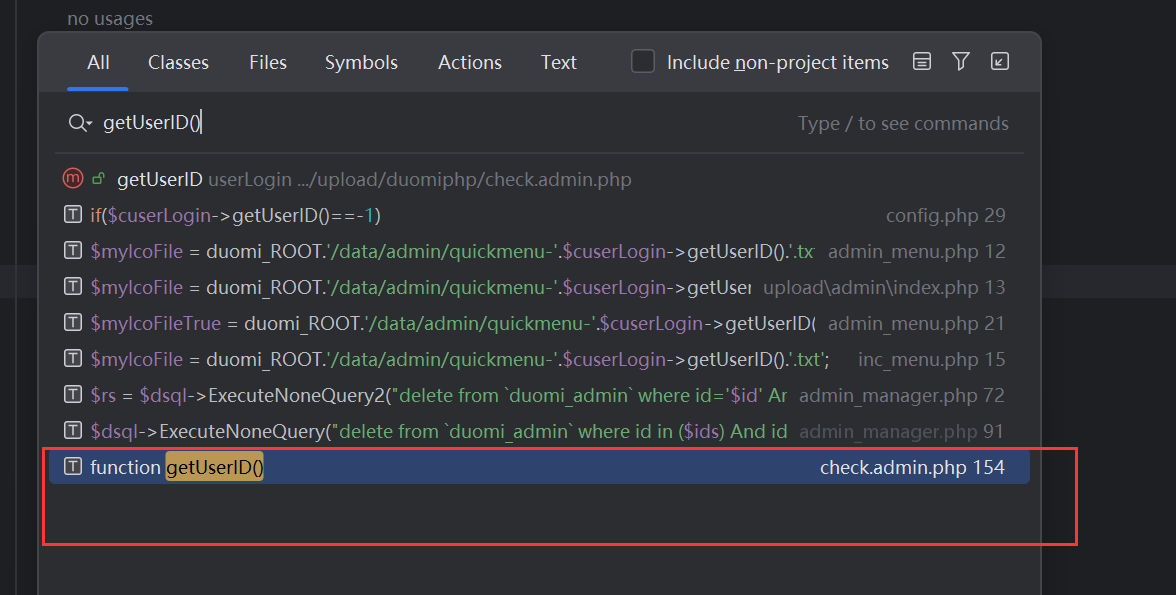Open the admin_menu.php 12 result
The height and width of the screenshot is (595, 1176).
pyautogui.click(x=539, y=251)
